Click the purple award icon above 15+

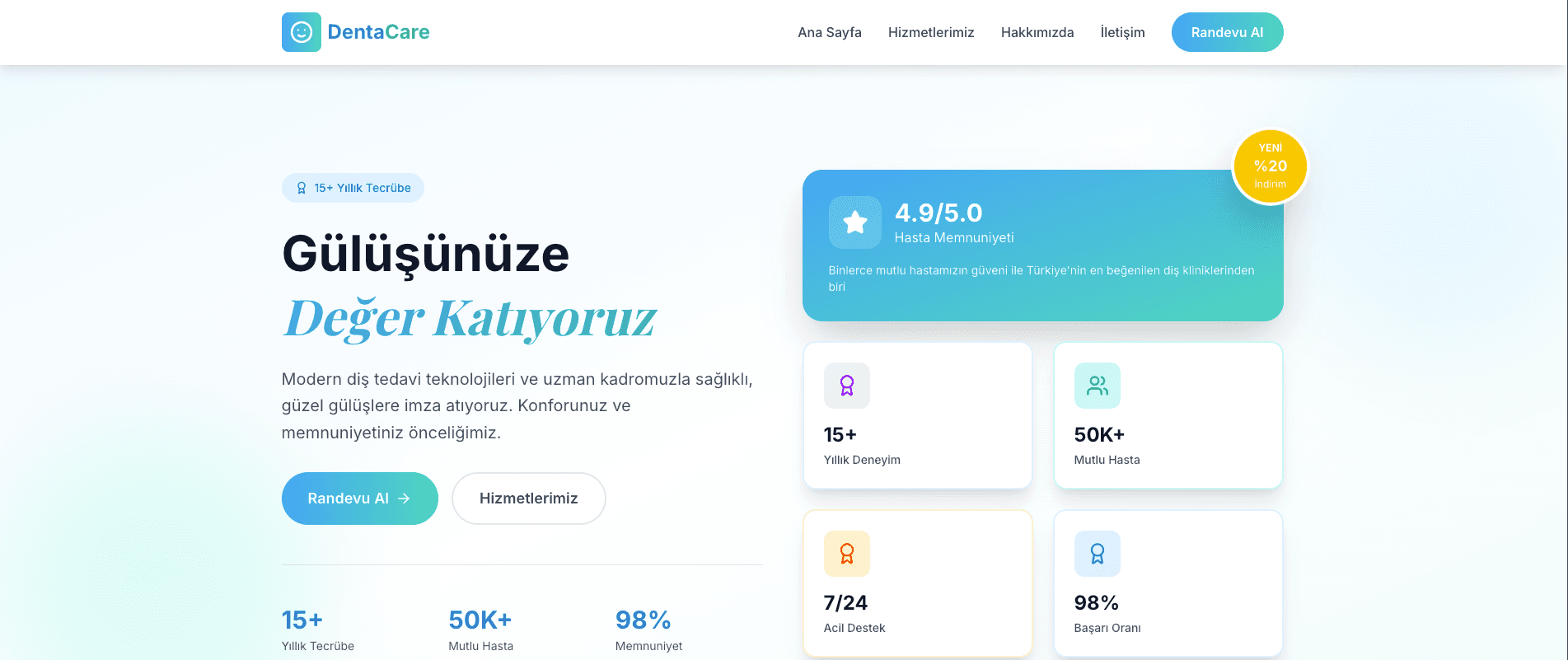847,386
